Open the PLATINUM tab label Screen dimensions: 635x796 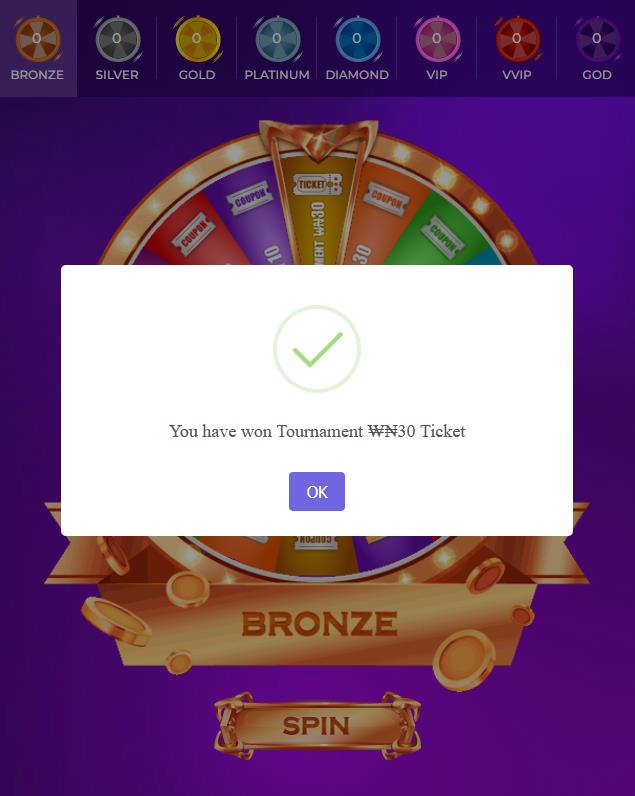pyautogui.click(x=277, y=75)
